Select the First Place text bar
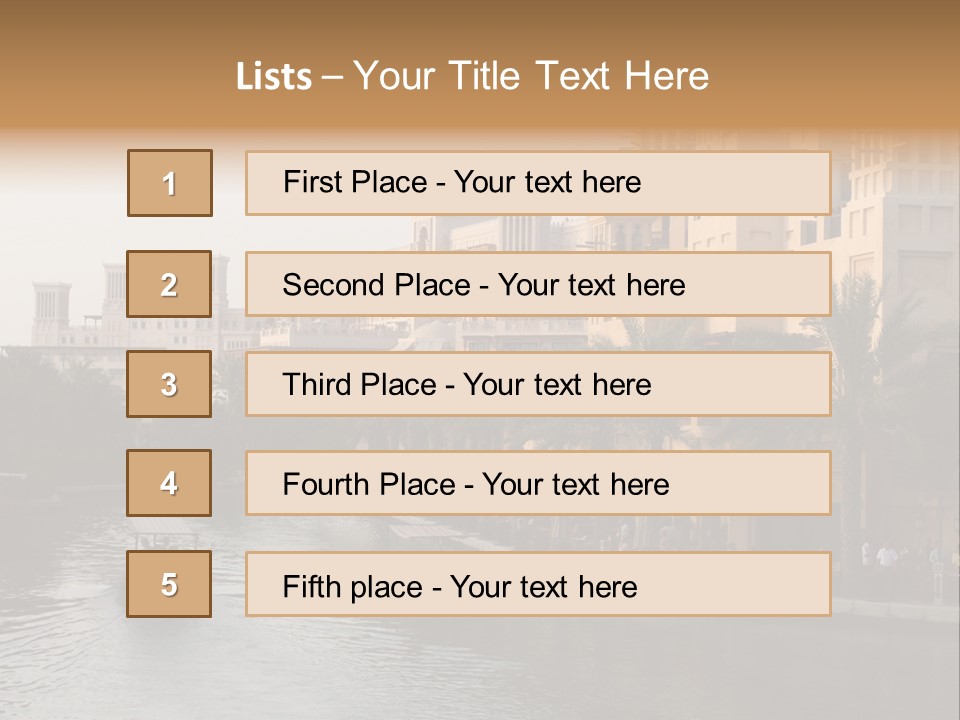Viewport: 960px width, 720px height. (x=538, y=183)
